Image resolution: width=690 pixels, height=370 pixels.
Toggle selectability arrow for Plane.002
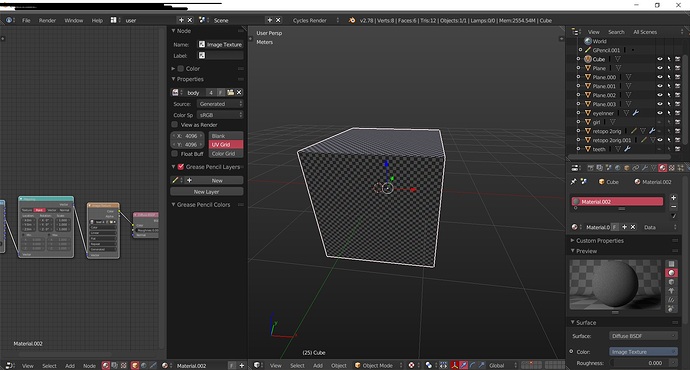pyautogui.click(x=669, y=95)
